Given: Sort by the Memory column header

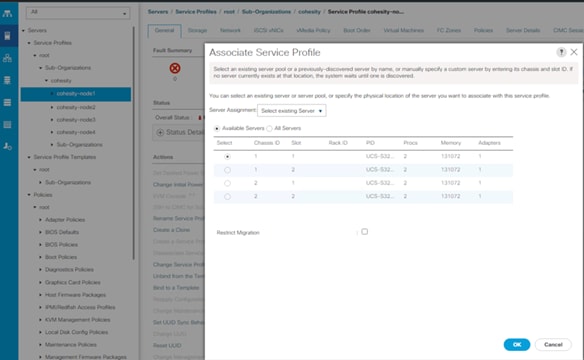Looking at the screenshot, I should pyautogui.click(x=451, y=143).
